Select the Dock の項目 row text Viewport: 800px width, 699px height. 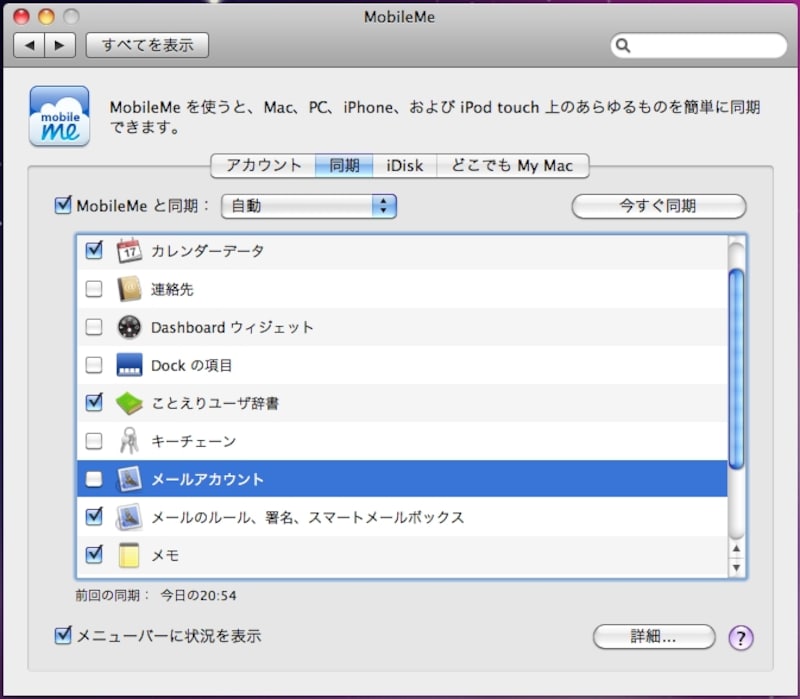click(191, 365)
